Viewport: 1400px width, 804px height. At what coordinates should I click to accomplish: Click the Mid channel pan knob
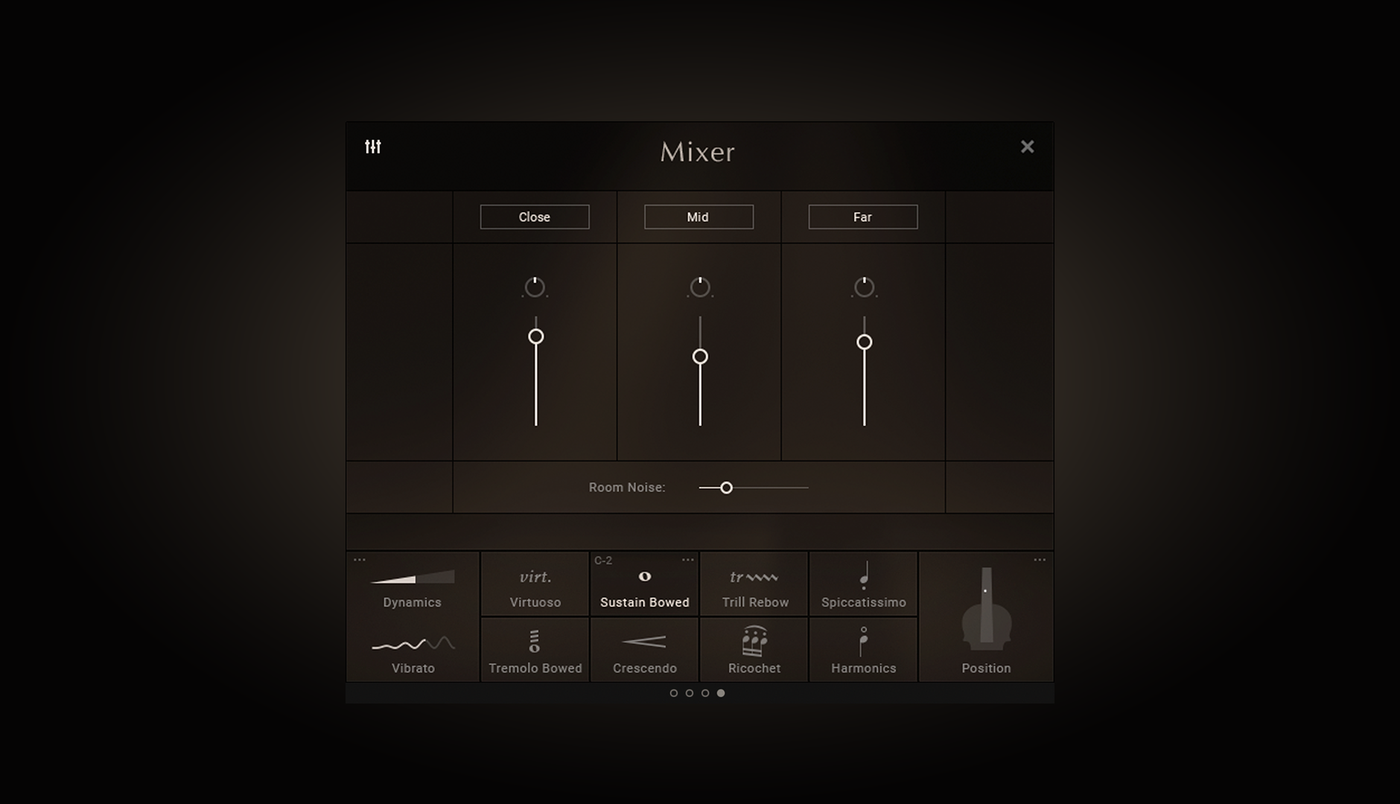pyautogui.click(x=700, y=288)
